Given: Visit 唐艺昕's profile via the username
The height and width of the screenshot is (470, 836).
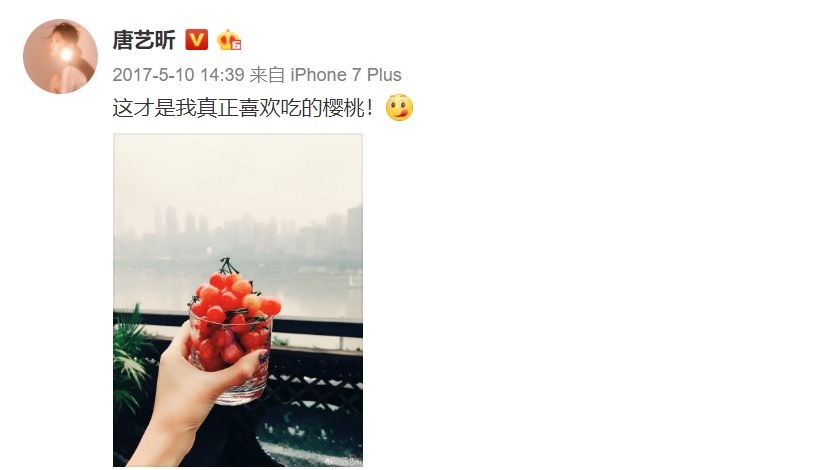Looking at the screenshot, I should click(143, 40).
